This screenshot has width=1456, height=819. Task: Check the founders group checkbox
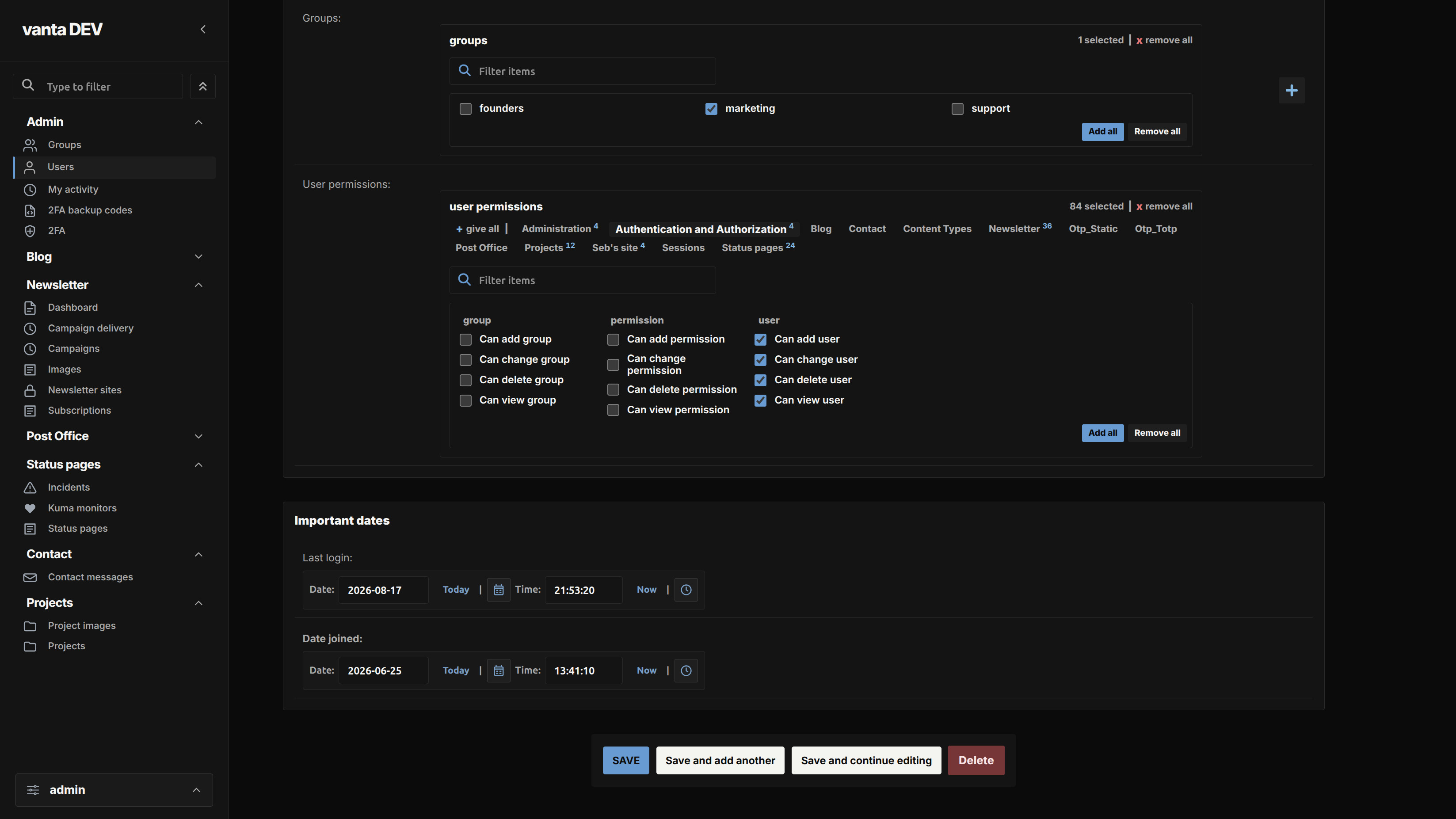465,109
